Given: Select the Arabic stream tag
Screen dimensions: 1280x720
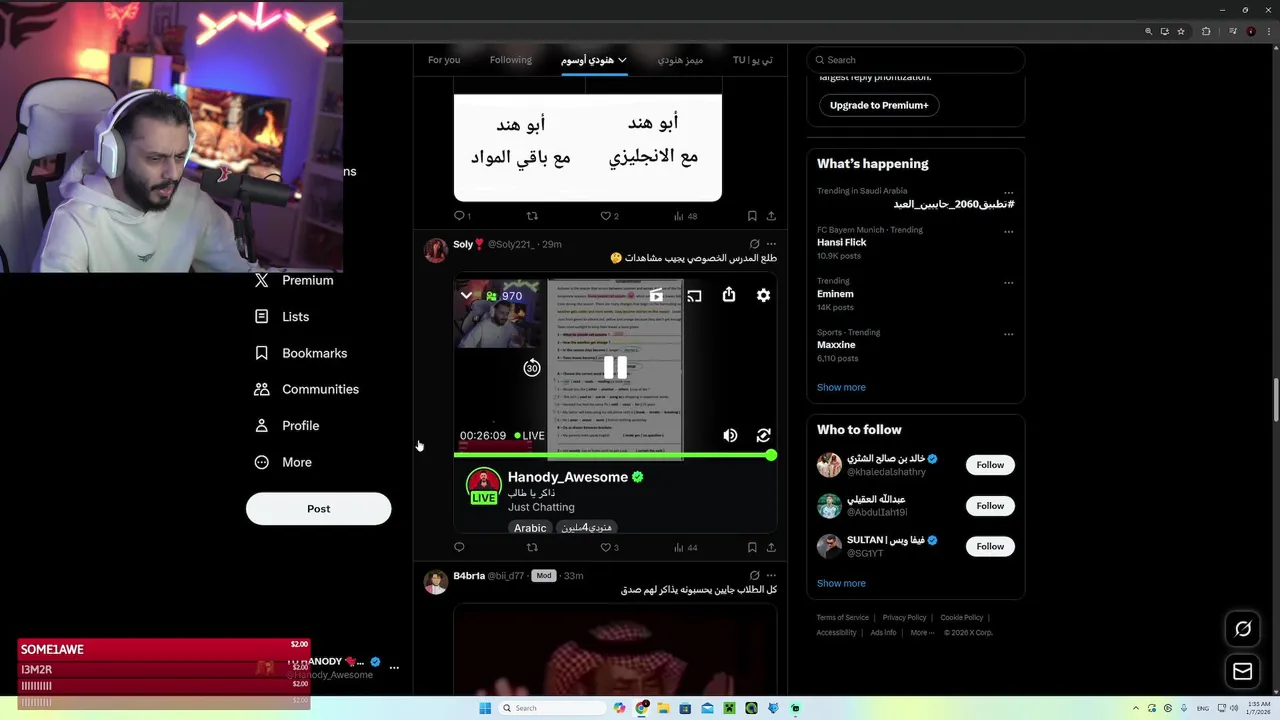Looking at the screenshot, I should [530, 528].
